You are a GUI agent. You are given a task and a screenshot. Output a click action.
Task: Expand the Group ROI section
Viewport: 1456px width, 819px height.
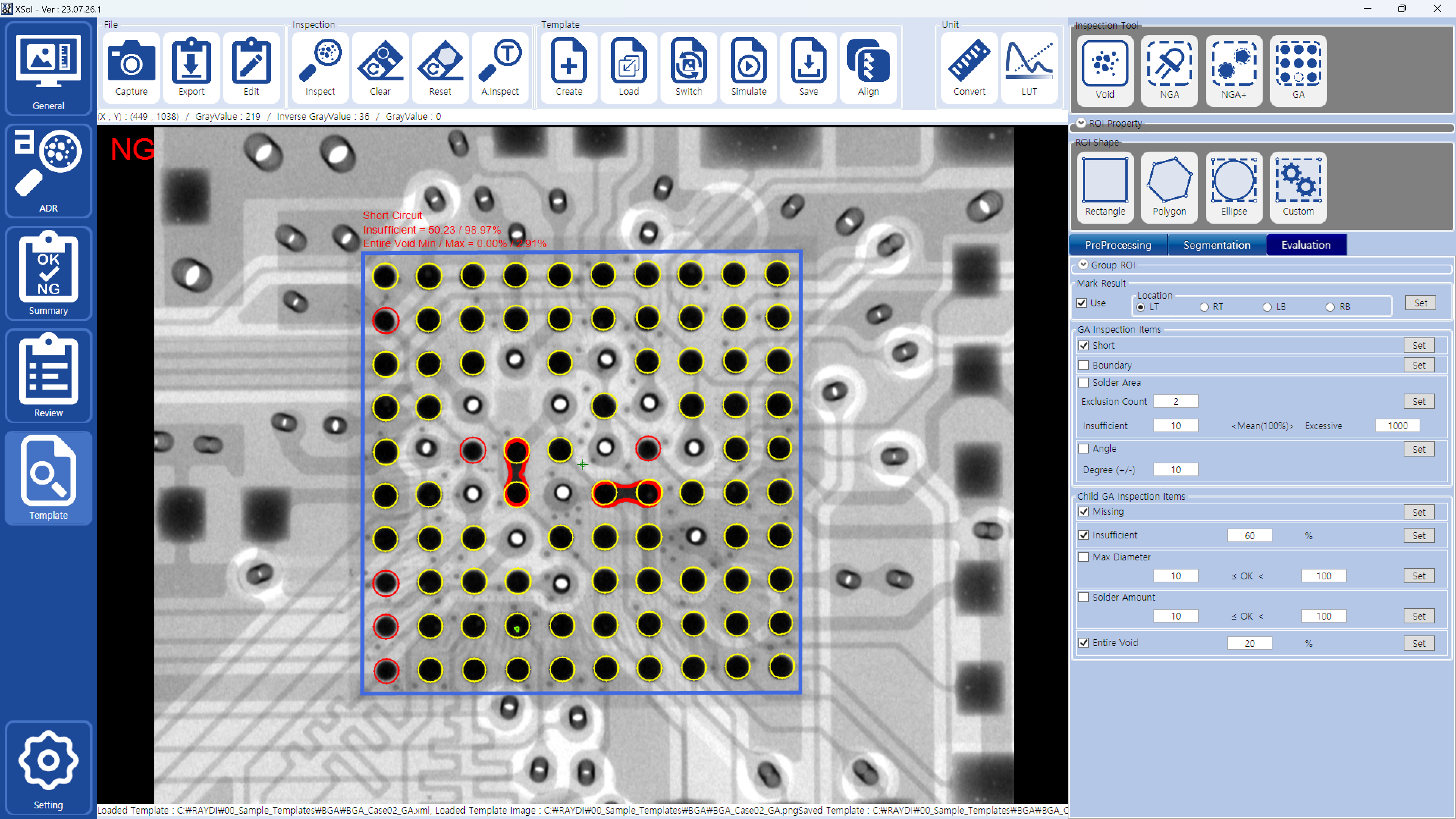(x=1083, y=265)
